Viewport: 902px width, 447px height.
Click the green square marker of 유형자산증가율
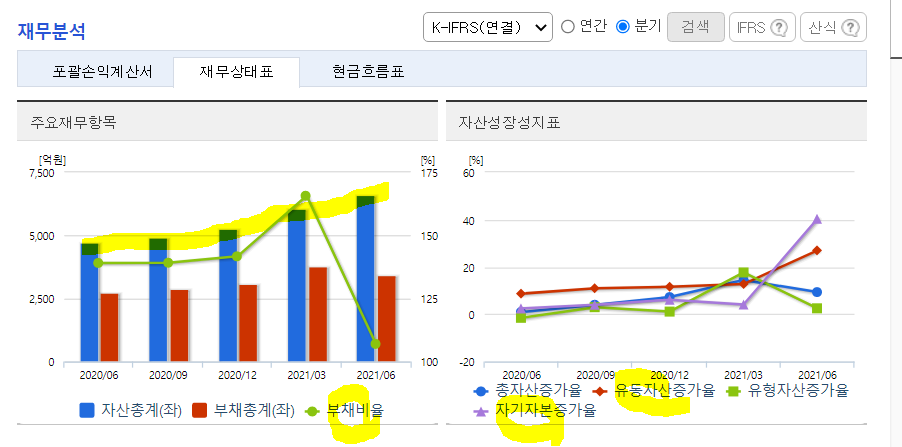pos(735,391)
